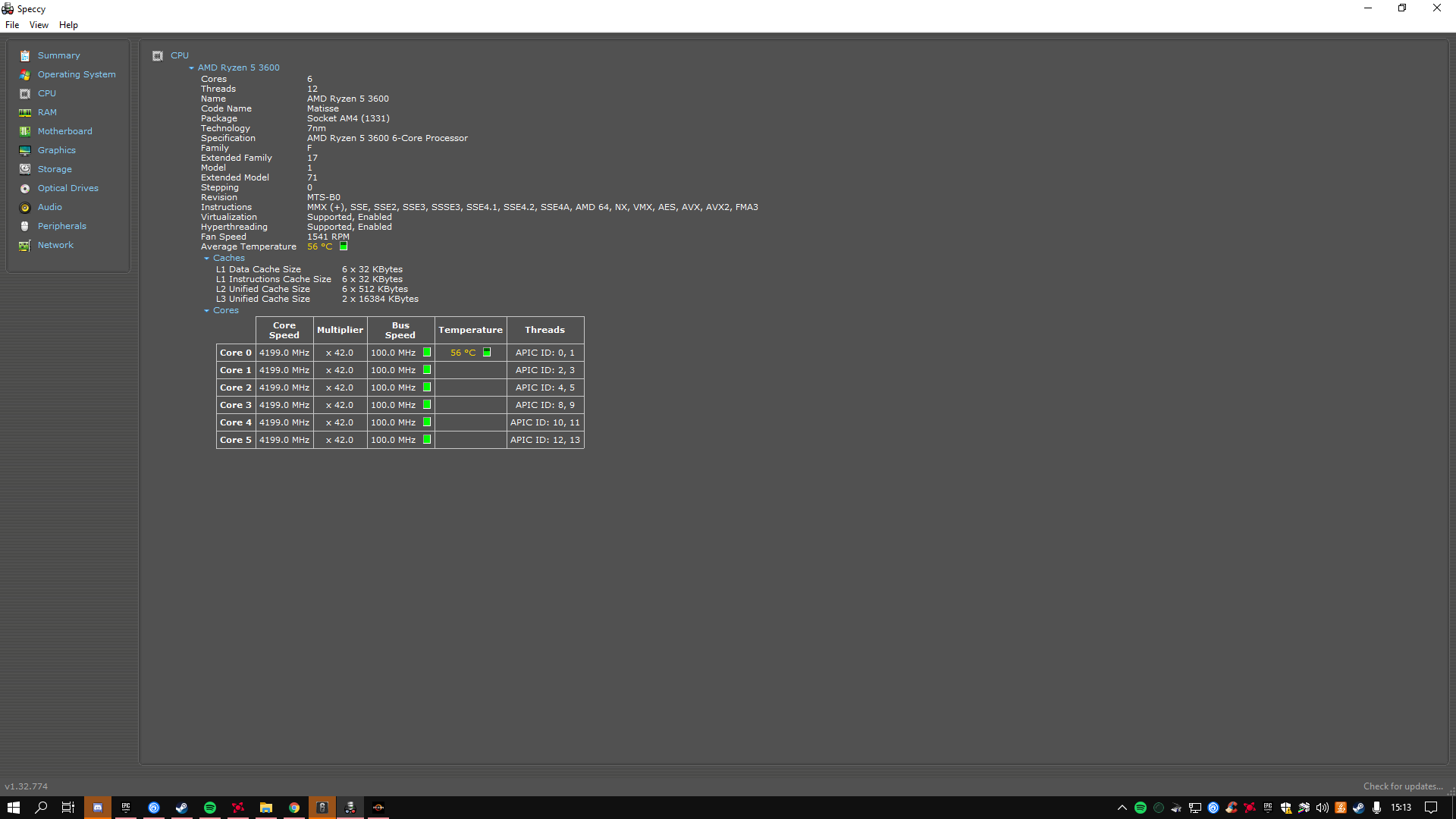Image resolution: width=1456 pixels, height=819 pixels.
Task: Click Average Temperature green indicator
Action: click(344, 246)
